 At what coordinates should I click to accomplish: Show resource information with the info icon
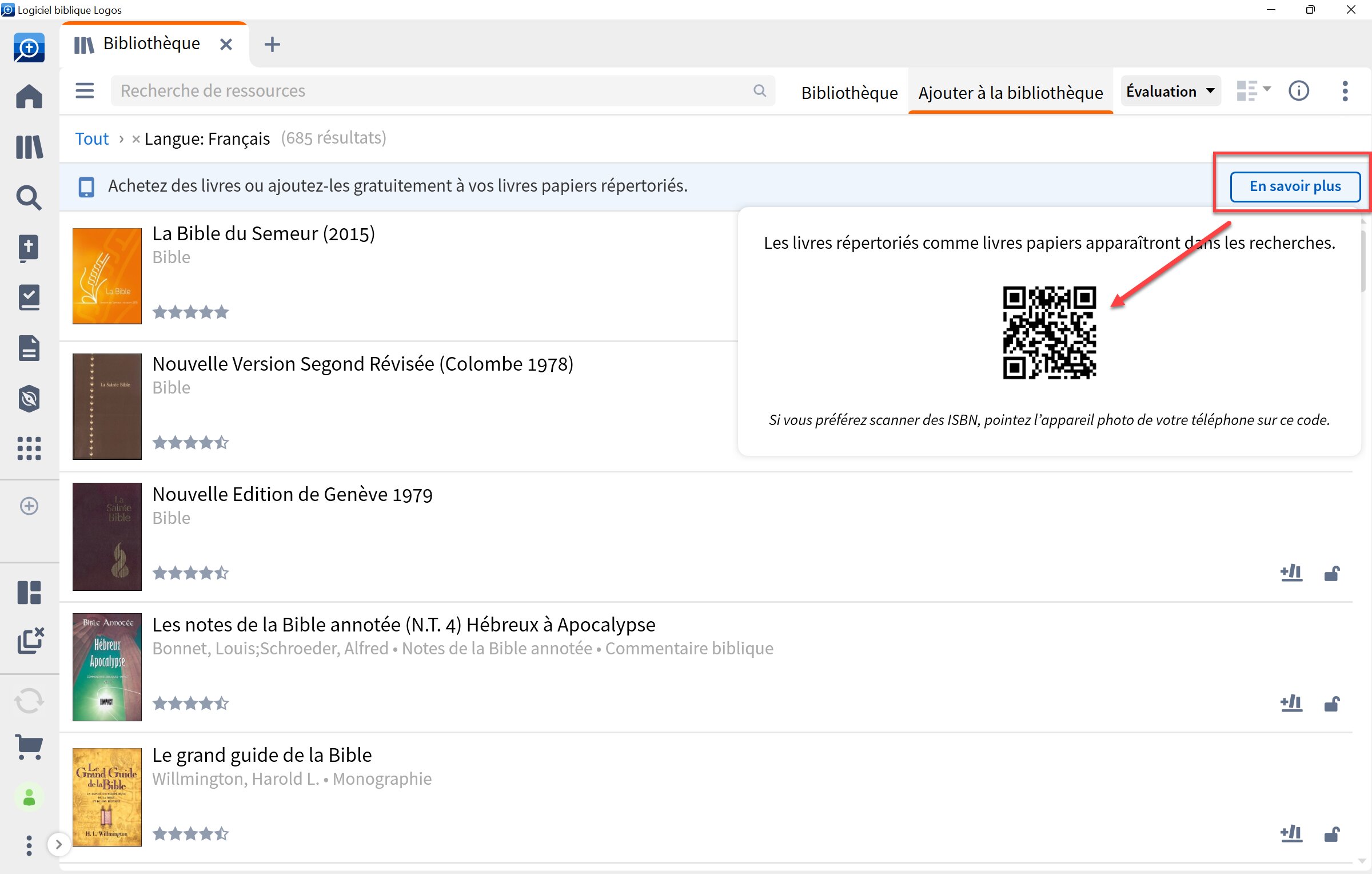[x=1298, y=90]
